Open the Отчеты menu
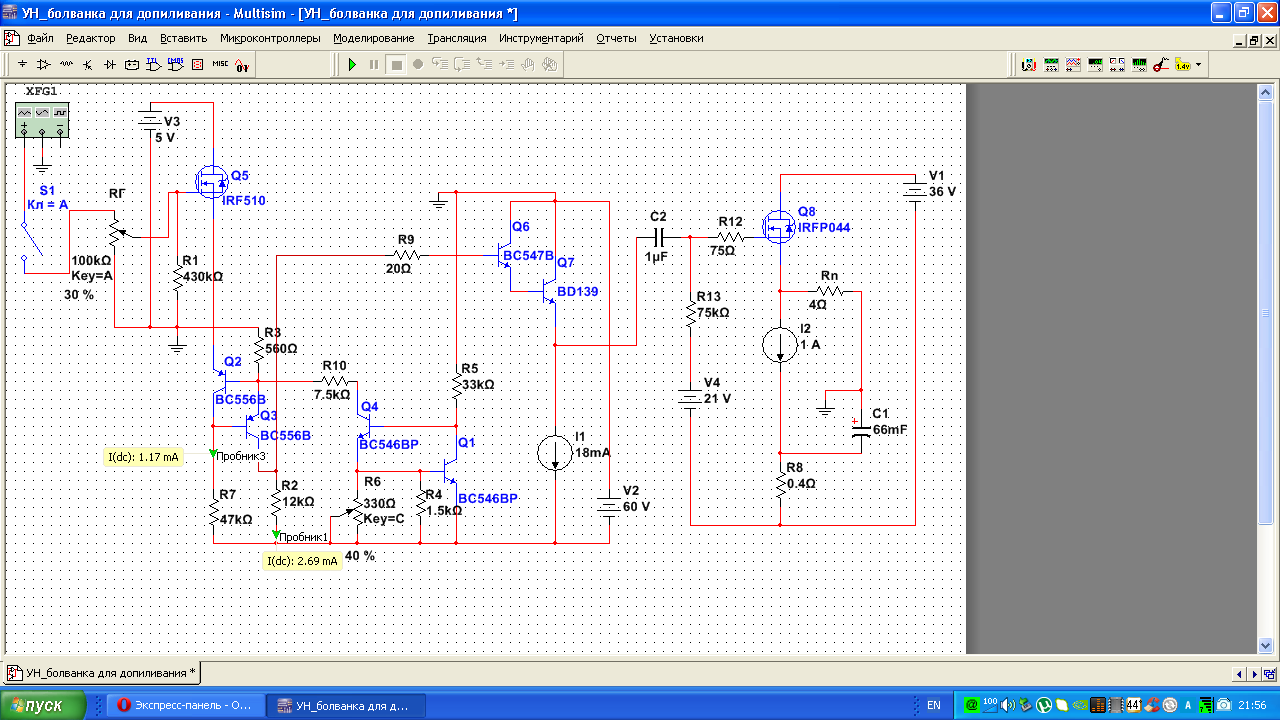 pyautogui.click(x=616, y=38)
